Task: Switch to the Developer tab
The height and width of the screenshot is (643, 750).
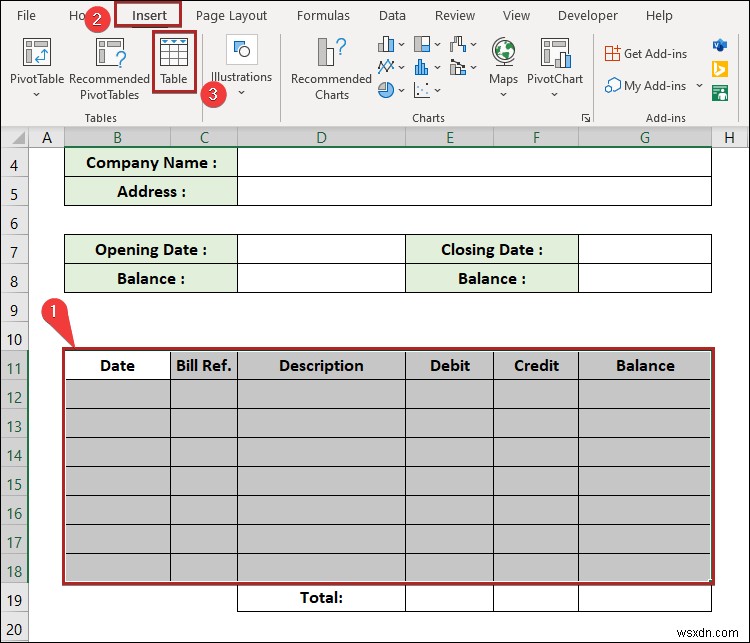Action: point(587,16)
